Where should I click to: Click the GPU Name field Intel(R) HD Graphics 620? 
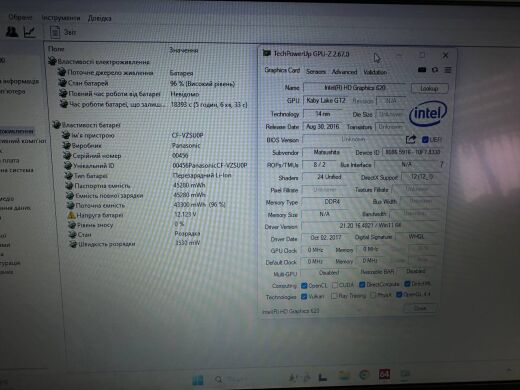[x=354, y=88]
